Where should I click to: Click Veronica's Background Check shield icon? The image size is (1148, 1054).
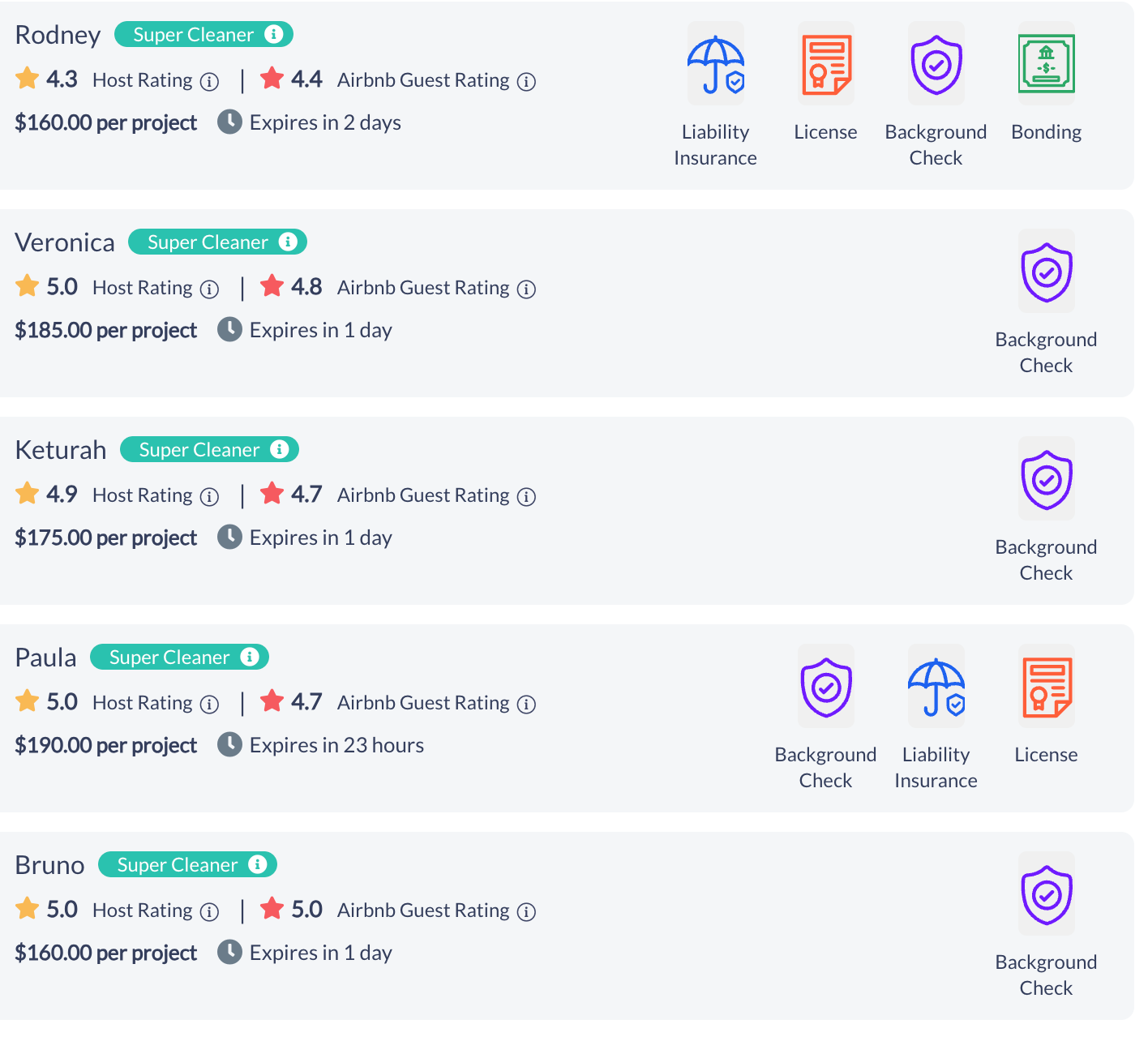pos(1046,272)
